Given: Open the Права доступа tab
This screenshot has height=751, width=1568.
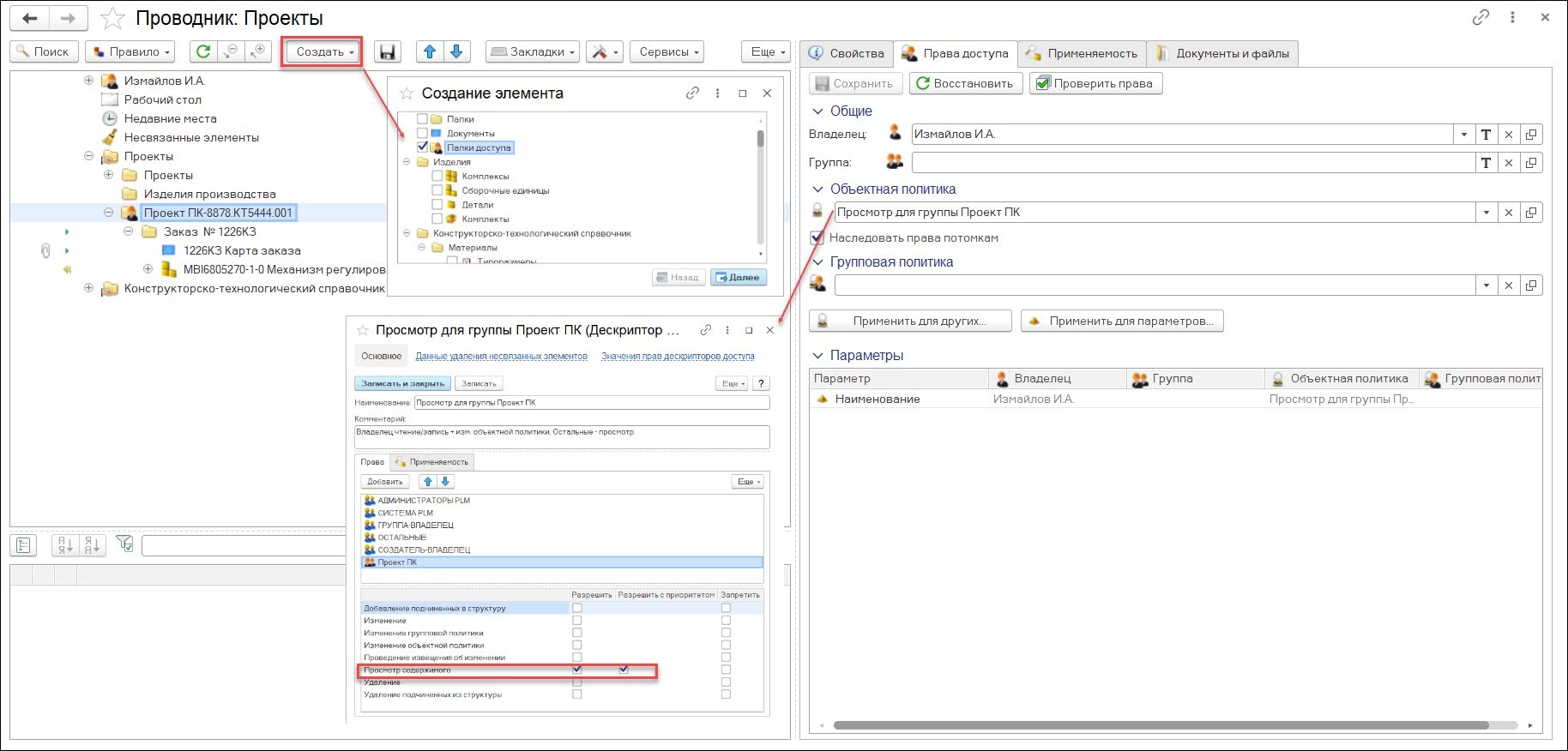Looking at the screenshot, I should click(956, 53).
